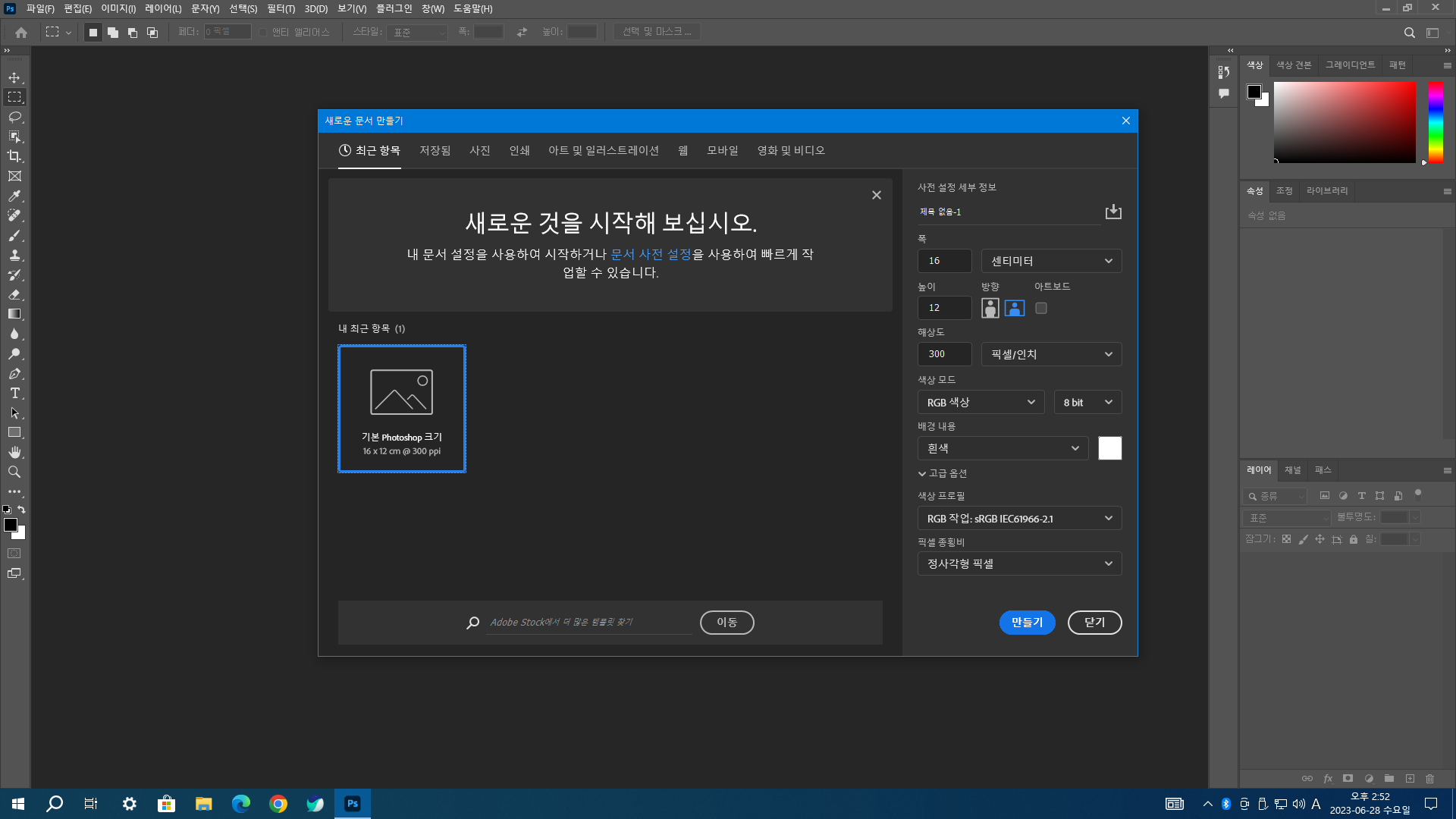Select the Zoom tool in toolbar
The image size is (1456, 819).
[14, 472]
